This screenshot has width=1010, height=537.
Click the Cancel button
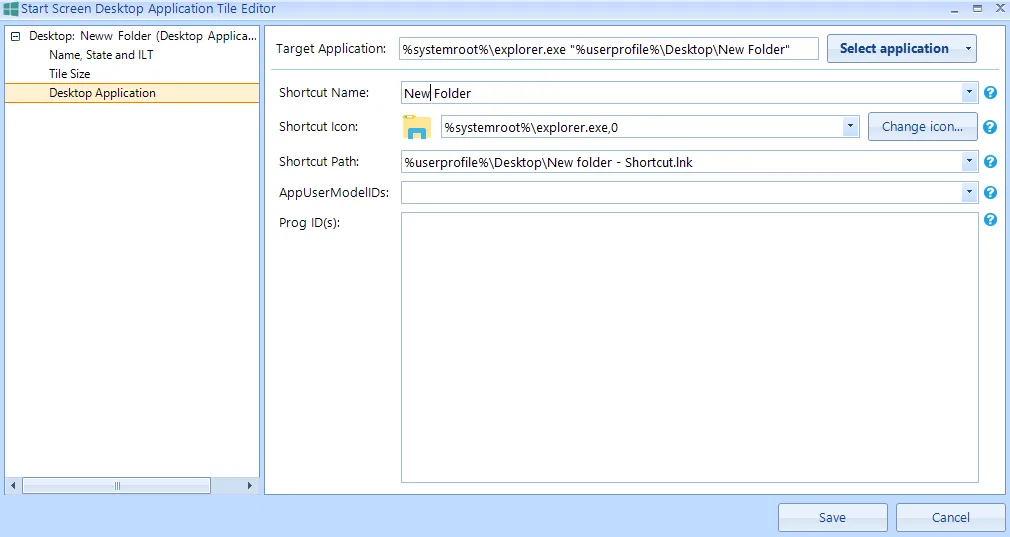(x=950, y=517)
